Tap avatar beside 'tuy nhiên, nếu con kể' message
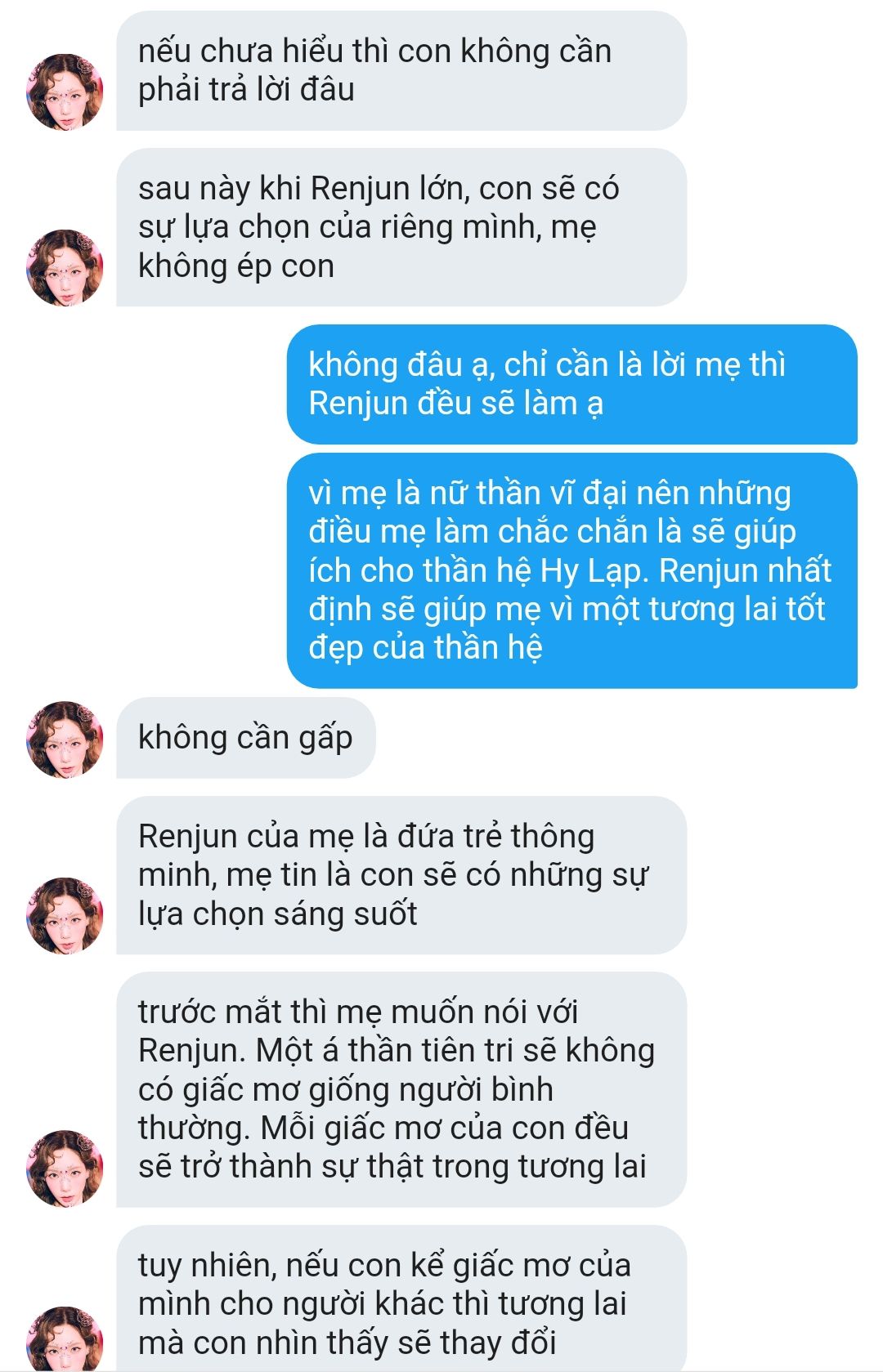The image size is (883, 1372). pyautogui.click(x=65, y=1340)
